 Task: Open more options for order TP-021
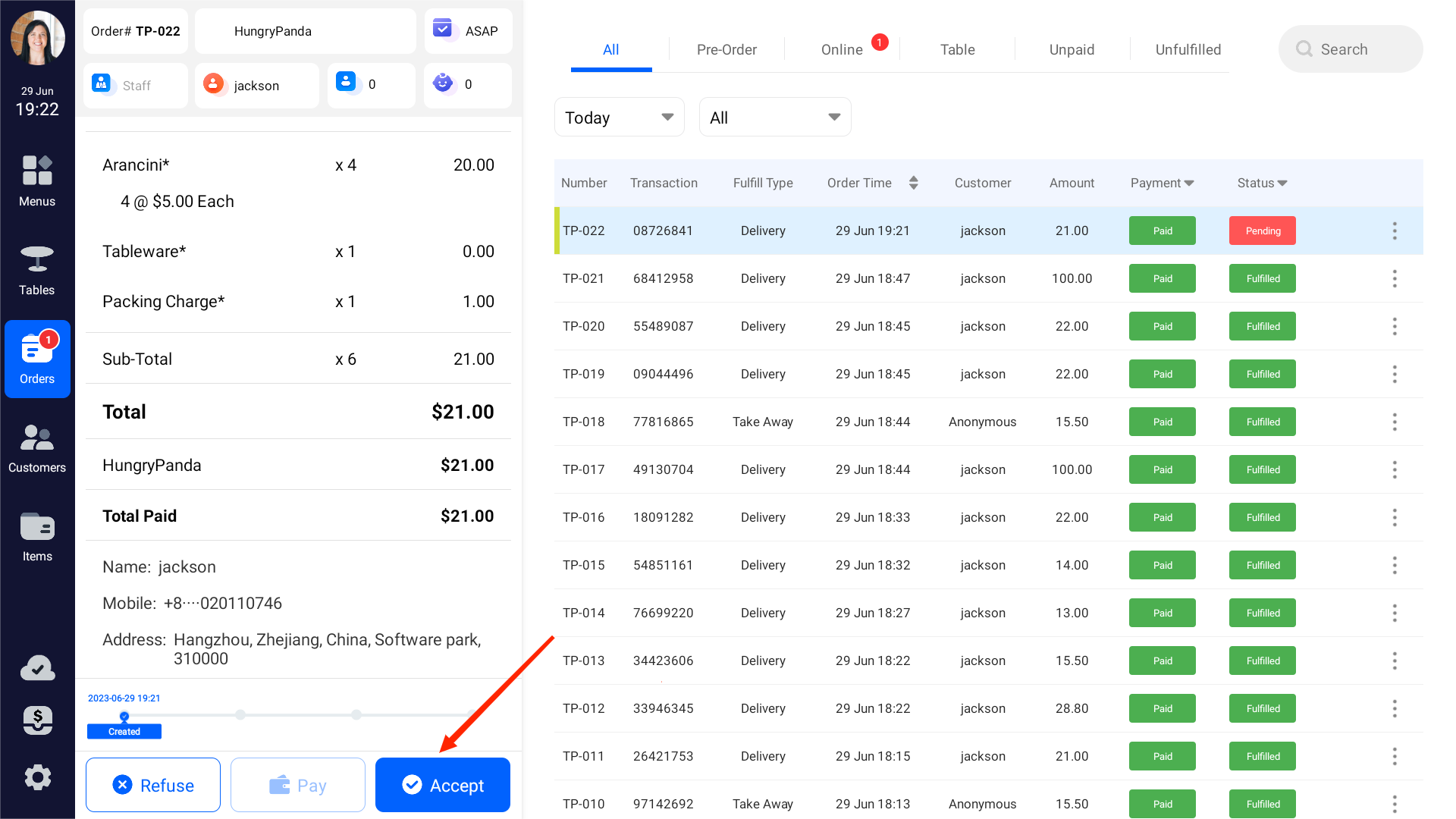click(1395, 278)
